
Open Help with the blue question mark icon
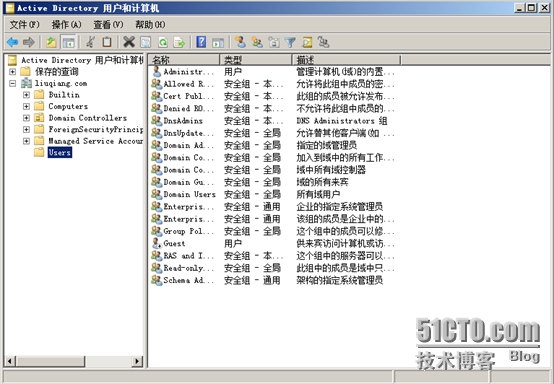pyautogui.click(x=201, y=42)
